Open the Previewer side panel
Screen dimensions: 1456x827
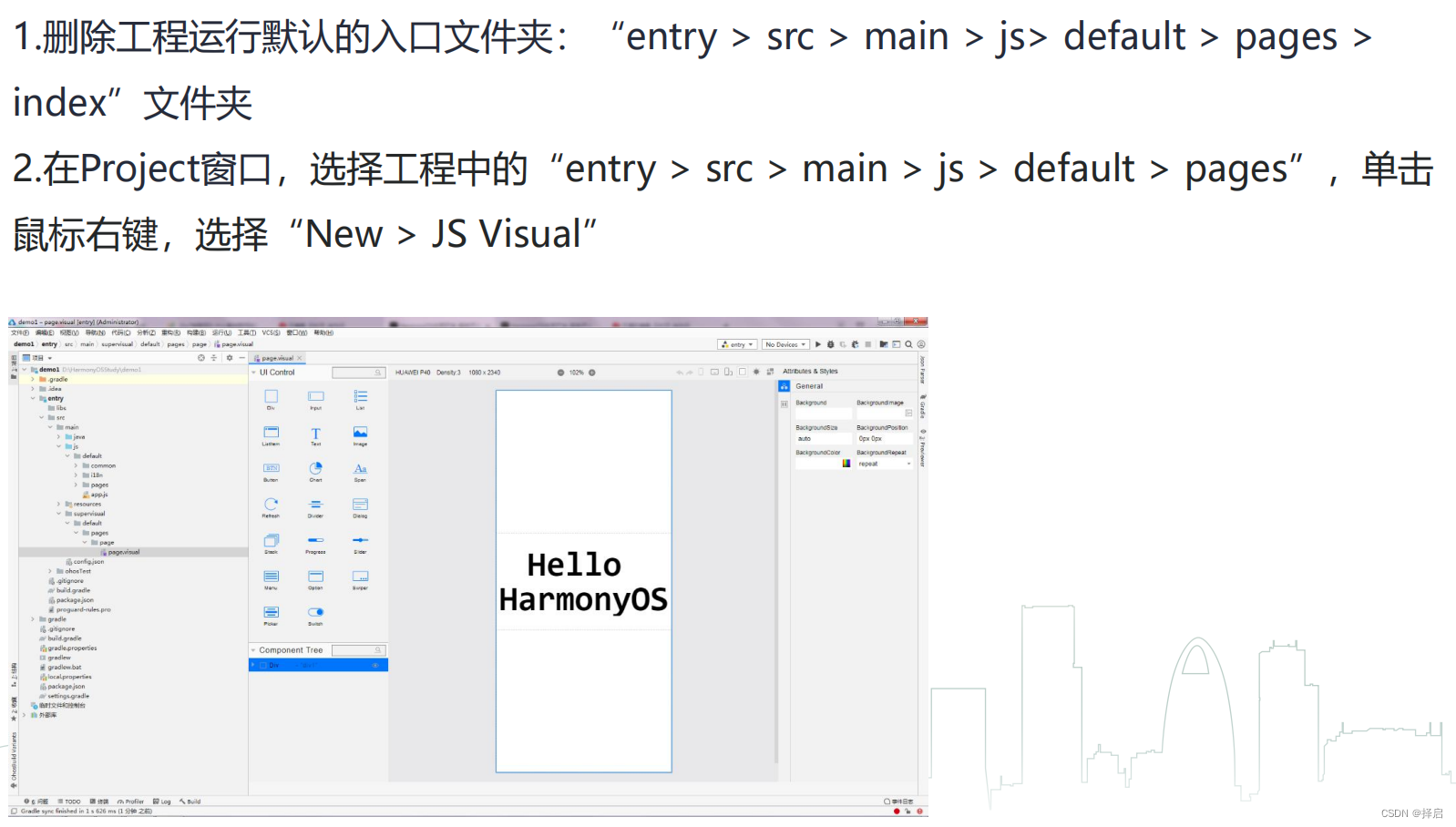tap(923, 446)
